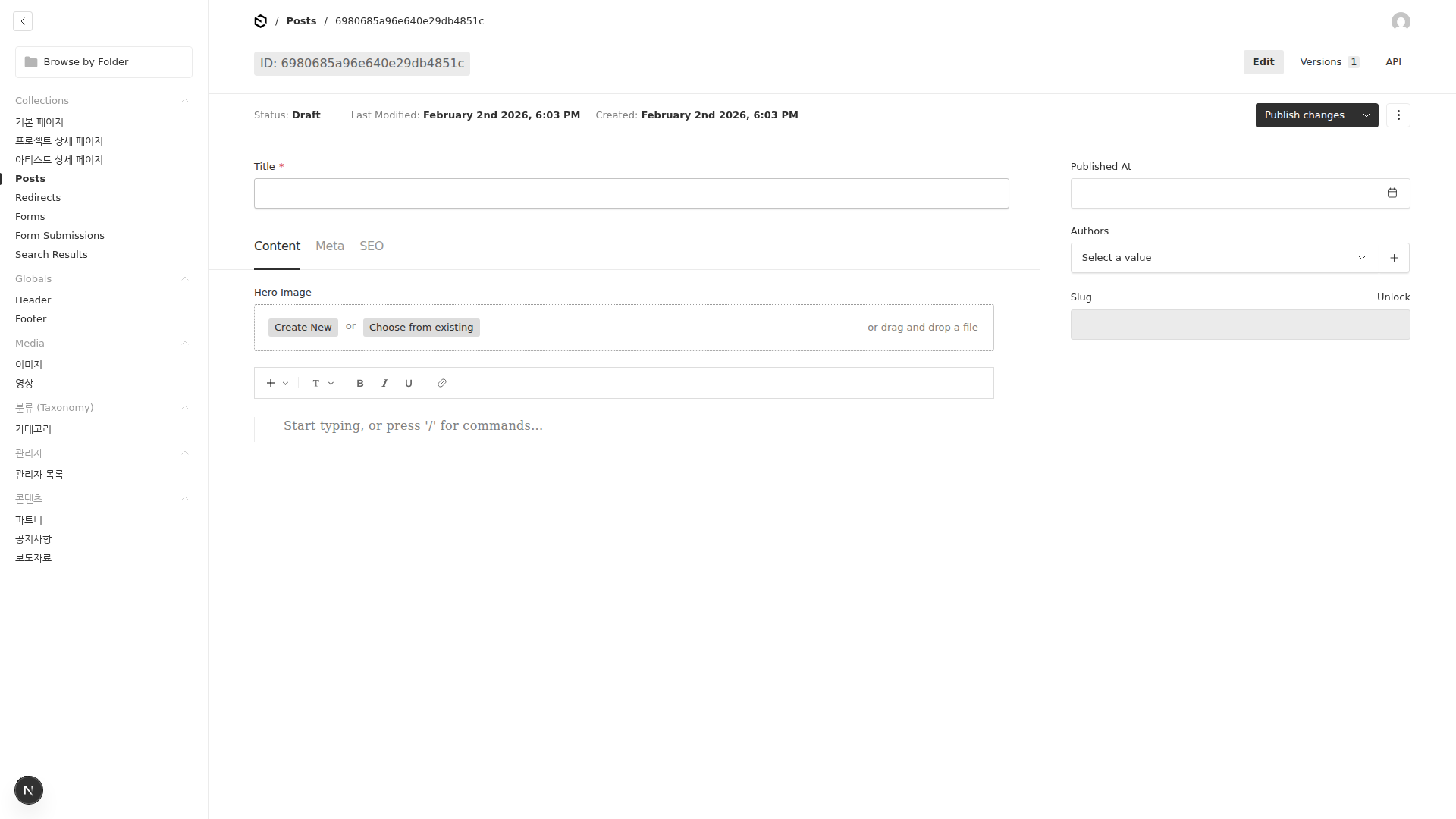This screenshot has width=1456, height=819.
Task: Collapse sidebar with back chevron icon
Action: [23, 21]
